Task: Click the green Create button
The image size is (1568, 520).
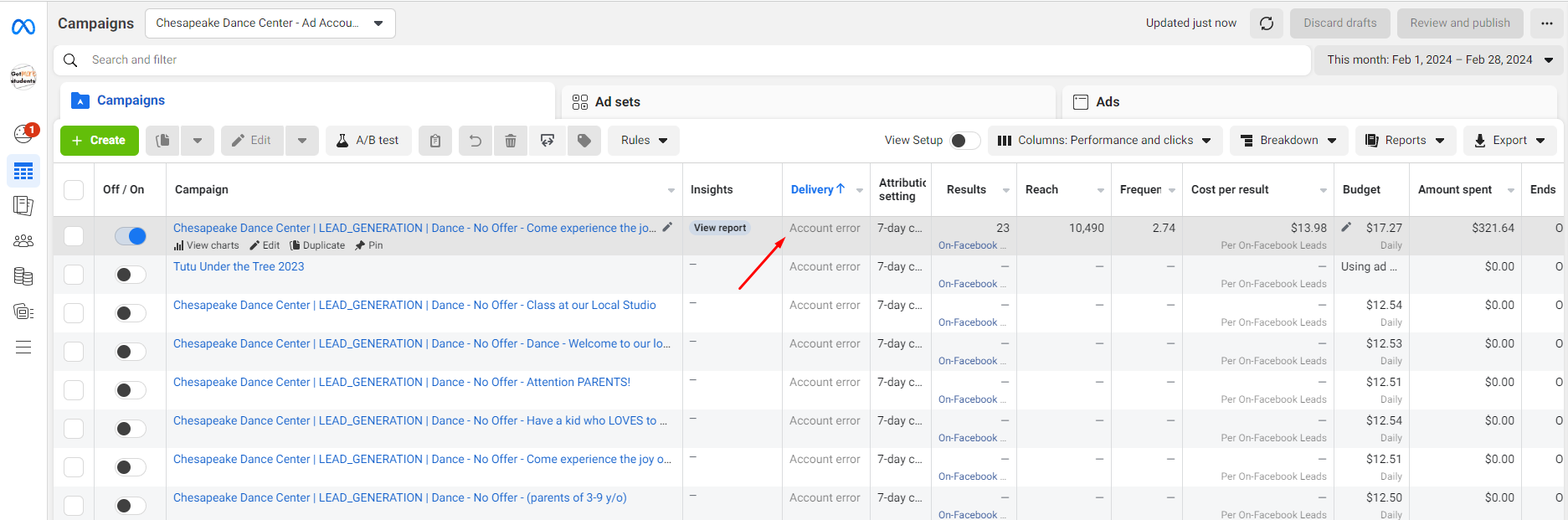Action: [x=99, y=141]
